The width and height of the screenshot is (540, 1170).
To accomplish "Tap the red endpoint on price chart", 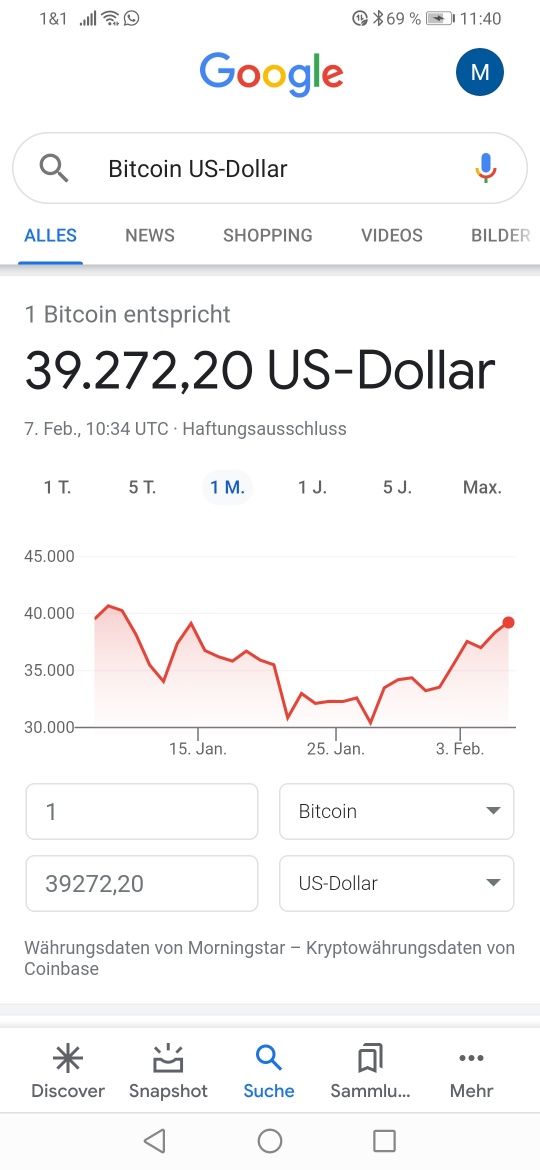I will (509, 622).
